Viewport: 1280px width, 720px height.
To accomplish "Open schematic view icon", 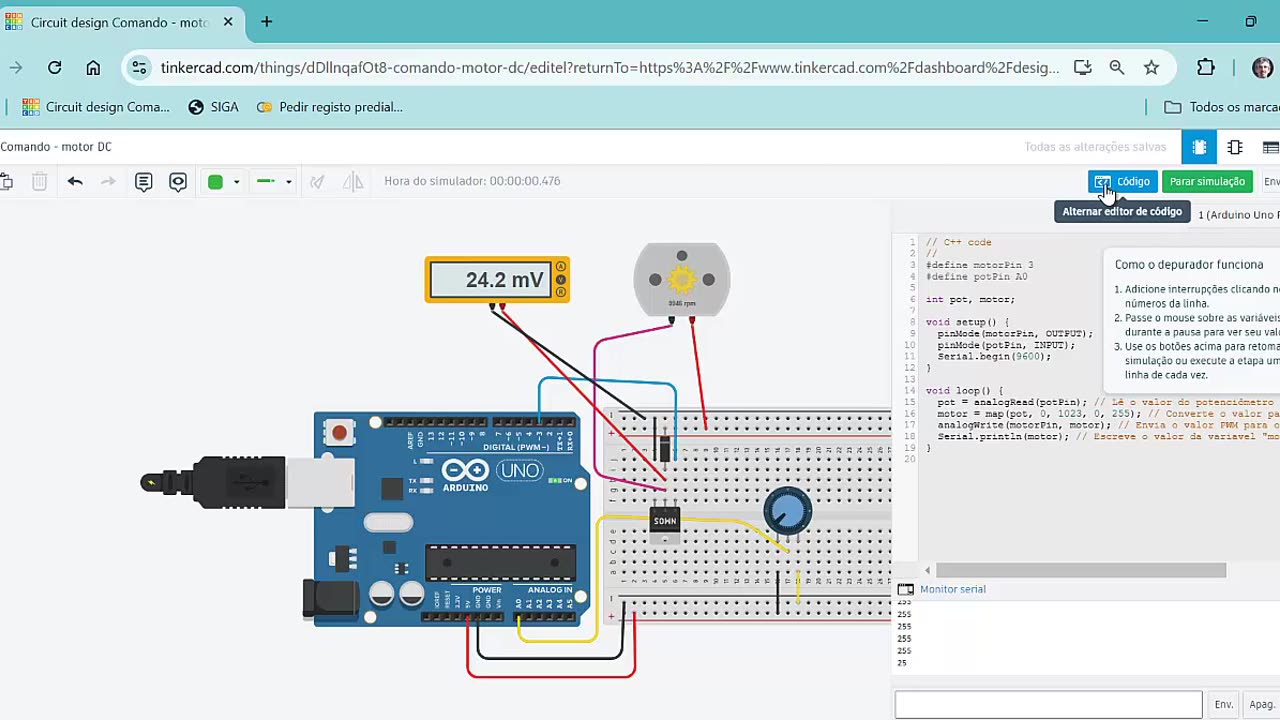I will 1235,147.
